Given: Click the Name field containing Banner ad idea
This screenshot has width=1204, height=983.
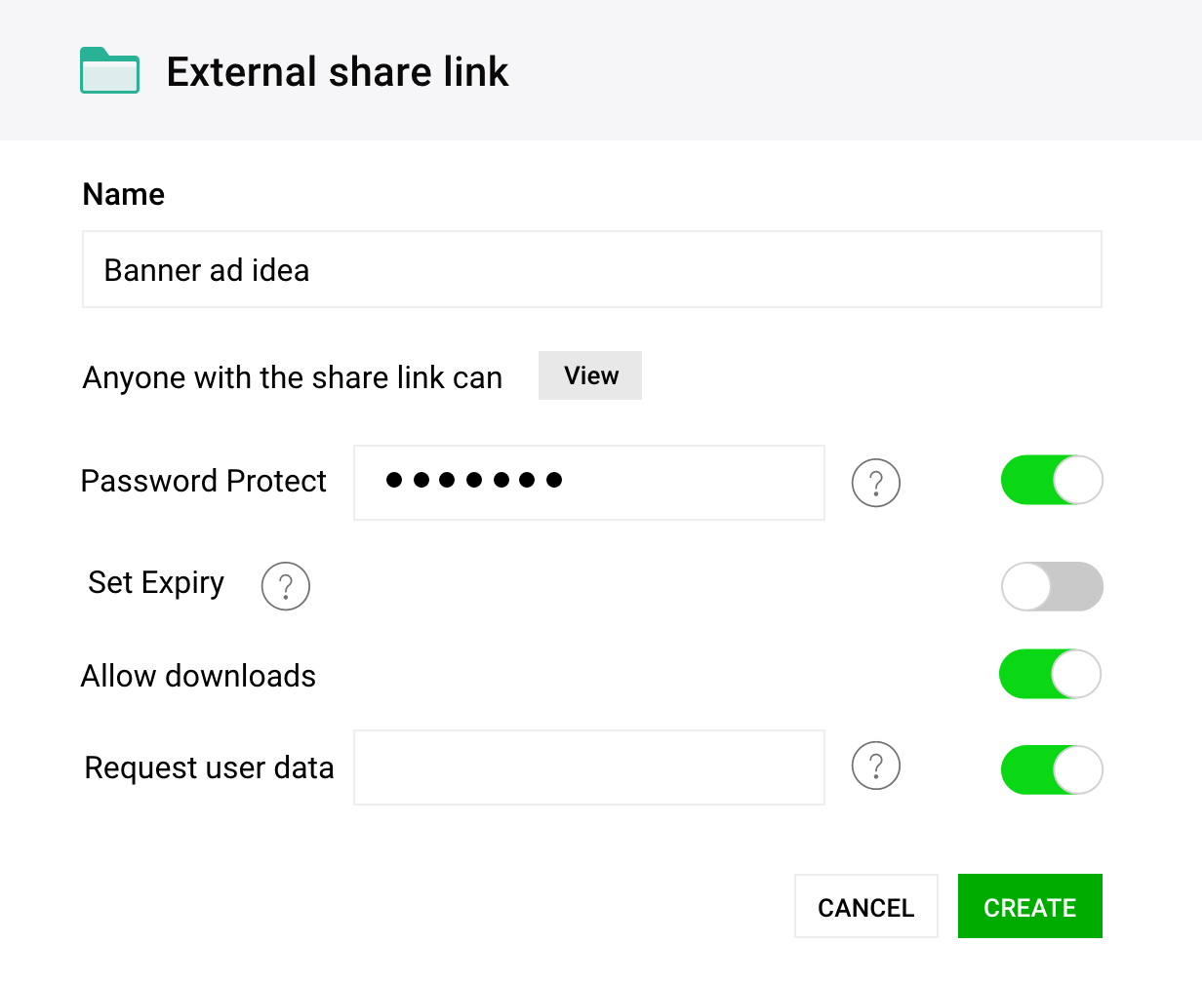Looking at the screenshot, I should (591, 270).
